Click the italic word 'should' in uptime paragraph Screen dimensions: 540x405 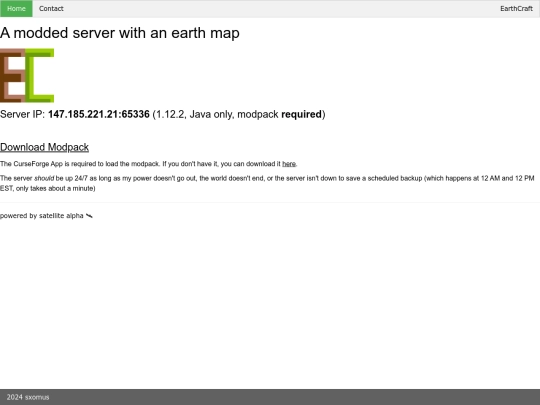[x=44, y=178]
